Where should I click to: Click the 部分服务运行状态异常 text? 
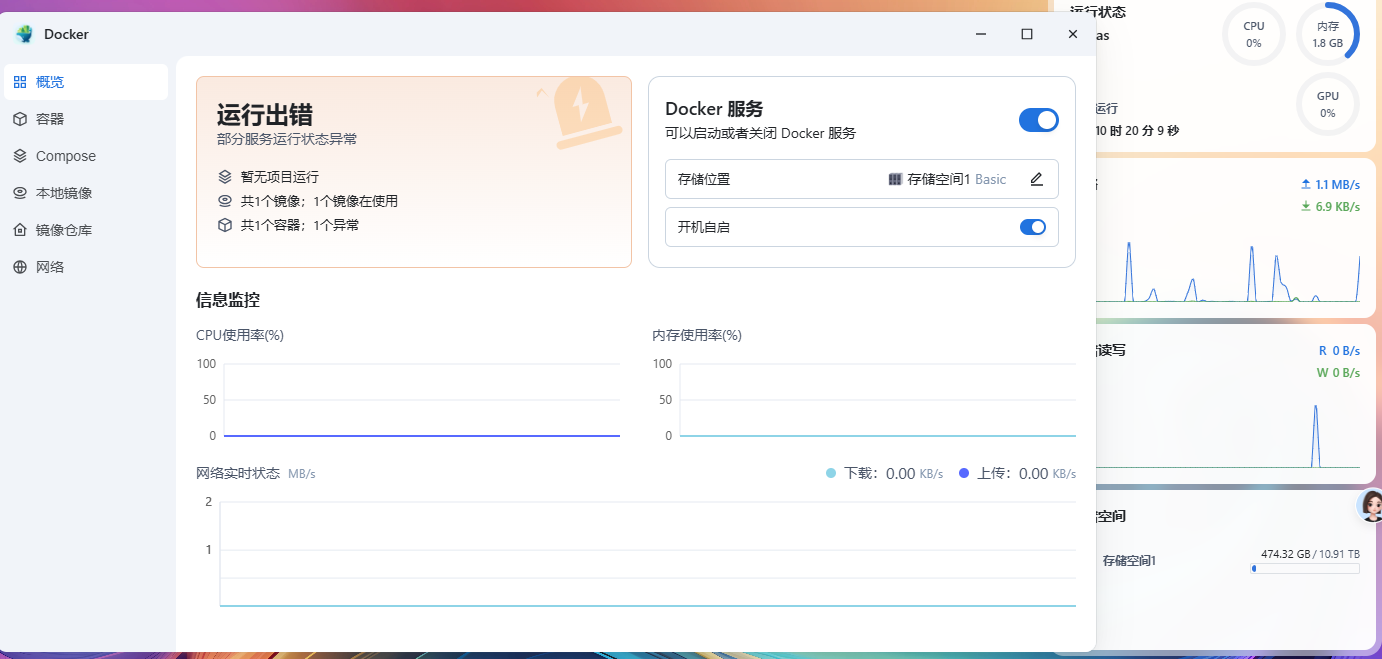pyautogui.click(x=287, y=139)
